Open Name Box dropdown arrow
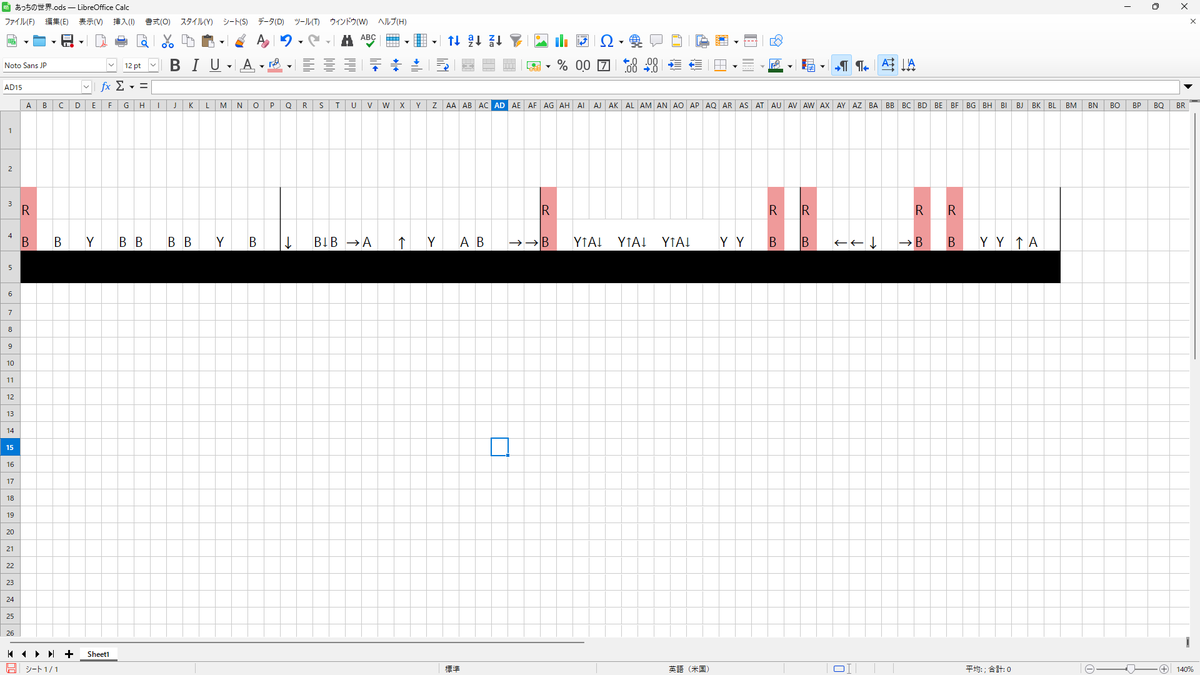This screenshot has width=1200, height=675. 87,87
